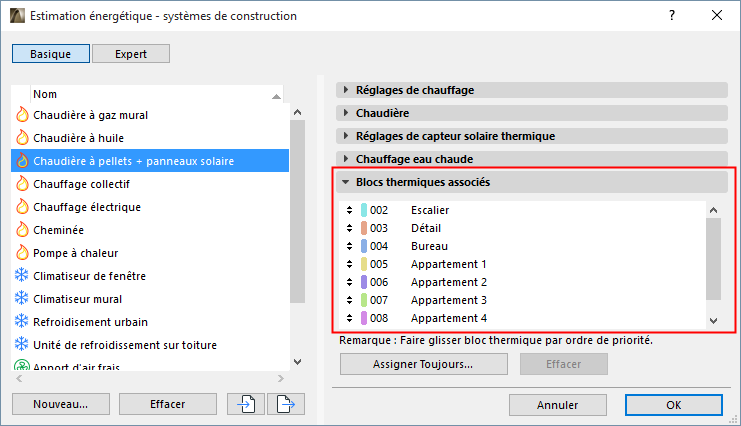Screen dimensions: 741x426
Task: Click the Nouveau... button
Action: [60, 404]
